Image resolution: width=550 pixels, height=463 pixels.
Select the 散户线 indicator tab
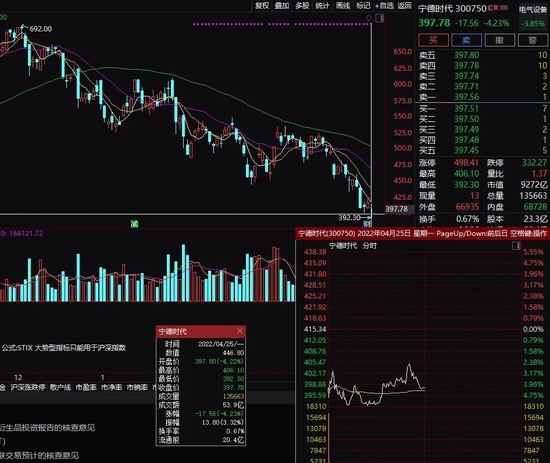point(60,387)
